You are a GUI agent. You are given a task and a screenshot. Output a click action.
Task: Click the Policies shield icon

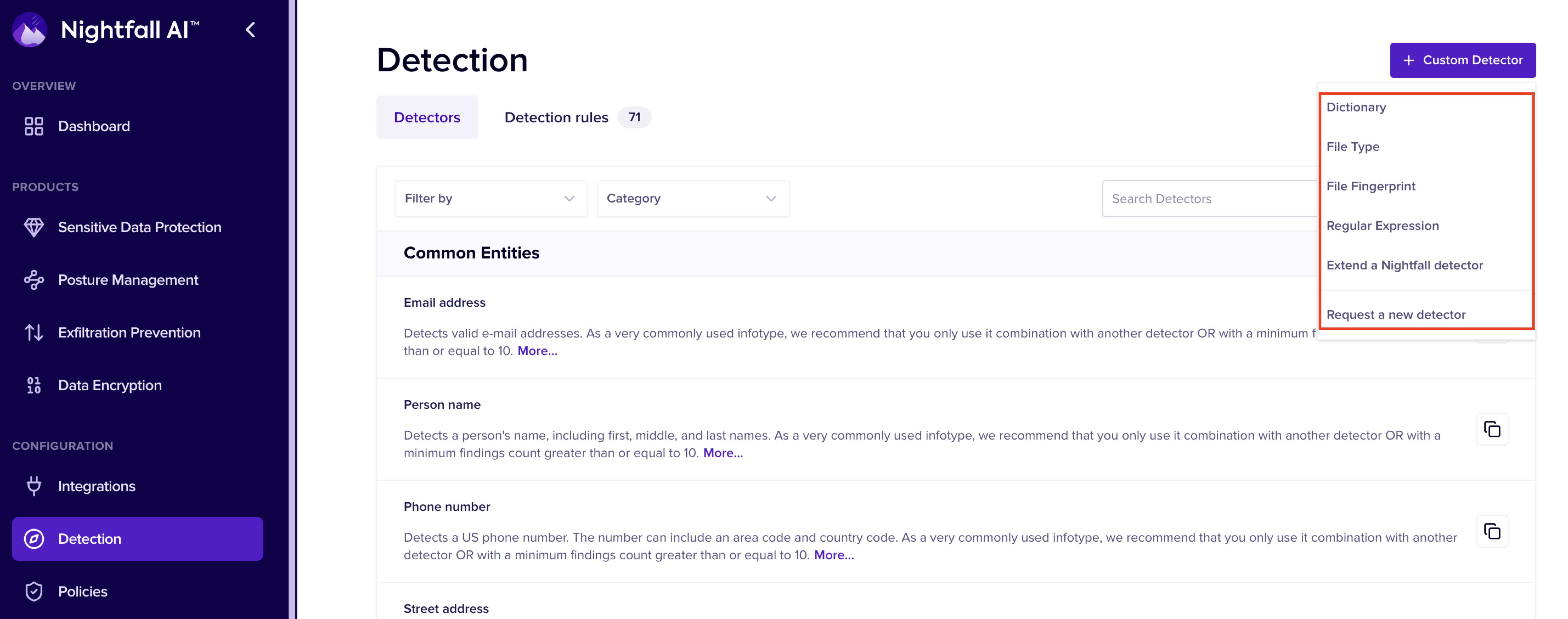coord(34,592)
